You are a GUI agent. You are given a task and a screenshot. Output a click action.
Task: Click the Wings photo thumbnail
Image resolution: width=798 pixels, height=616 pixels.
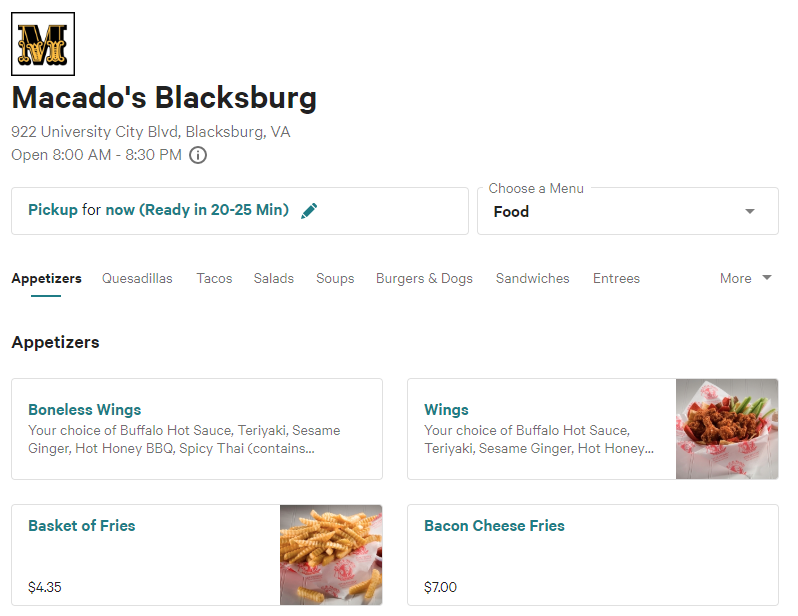[727, 429]
